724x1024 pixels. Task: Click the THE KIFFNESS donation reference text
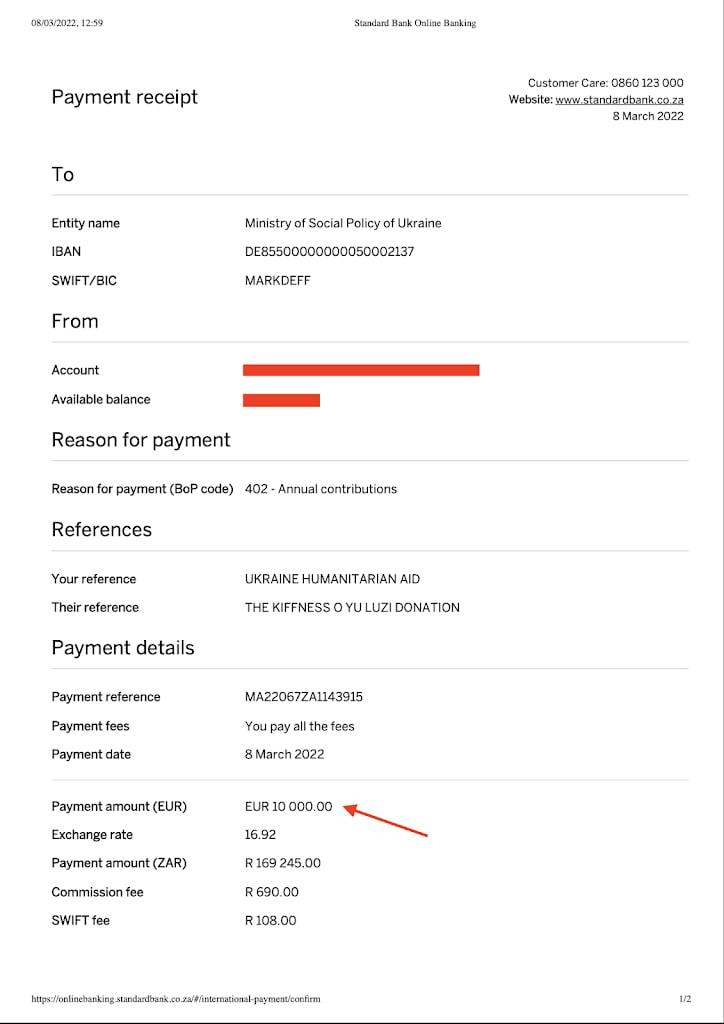pyautogui.click(x=352, y=607)
